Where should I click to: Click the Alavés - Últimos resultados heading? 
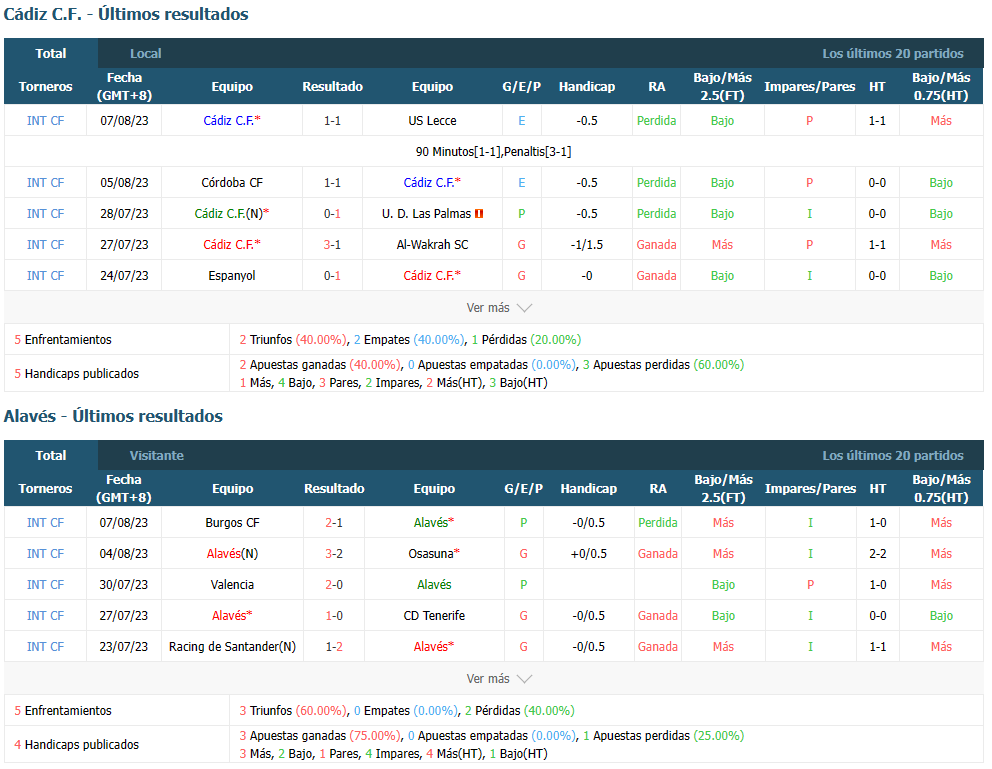(113, 416)
